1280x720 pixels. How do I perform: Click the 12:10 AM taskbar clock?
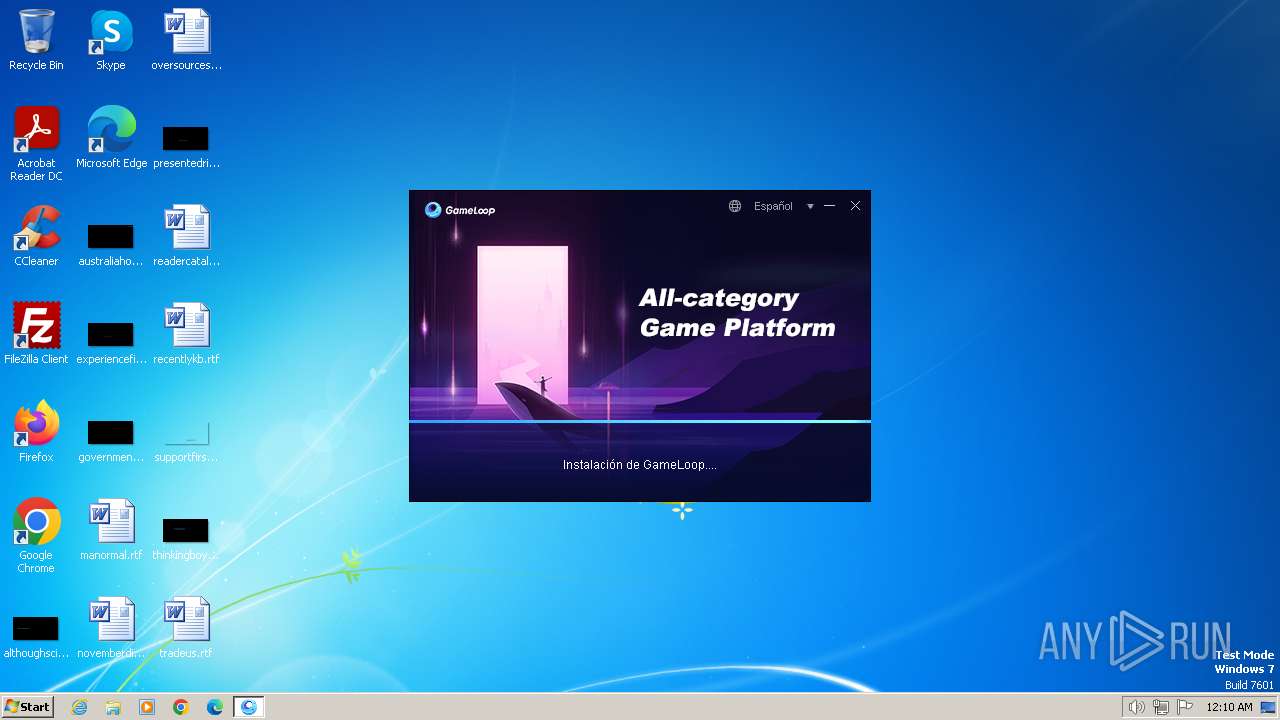click(1229, 707)
